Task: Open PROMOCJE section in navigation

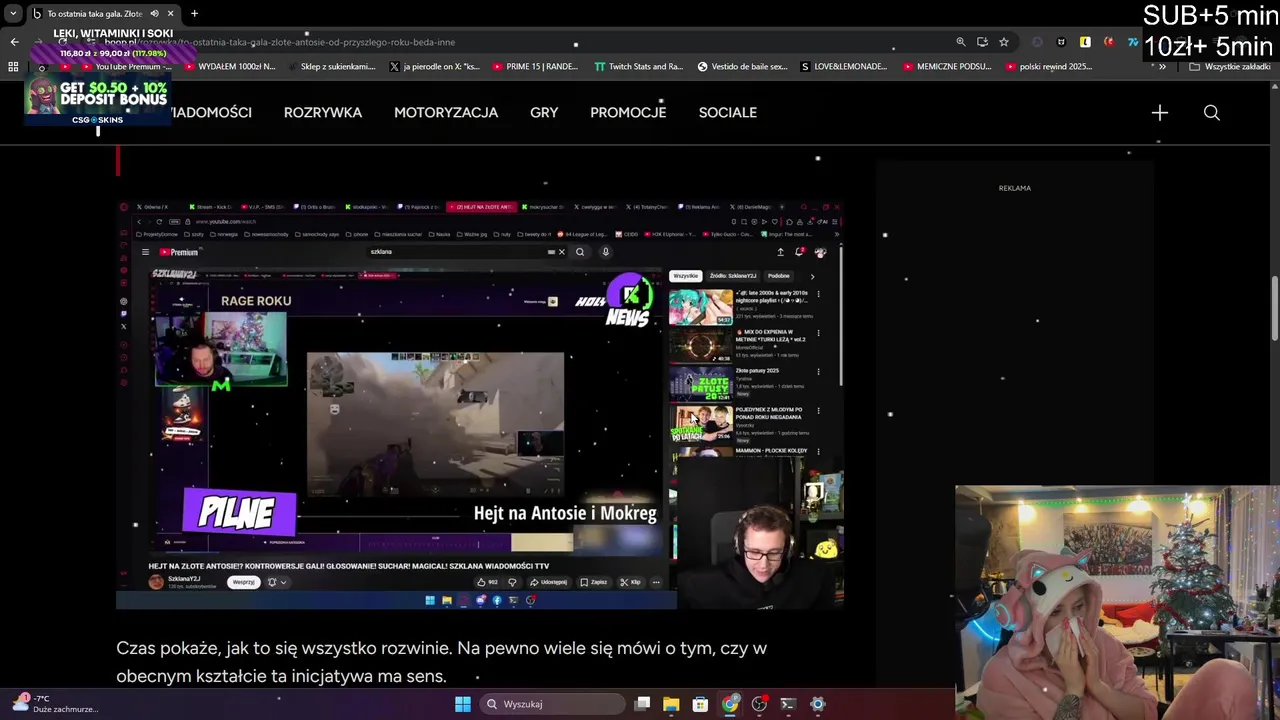Action: tap(628, 113)
